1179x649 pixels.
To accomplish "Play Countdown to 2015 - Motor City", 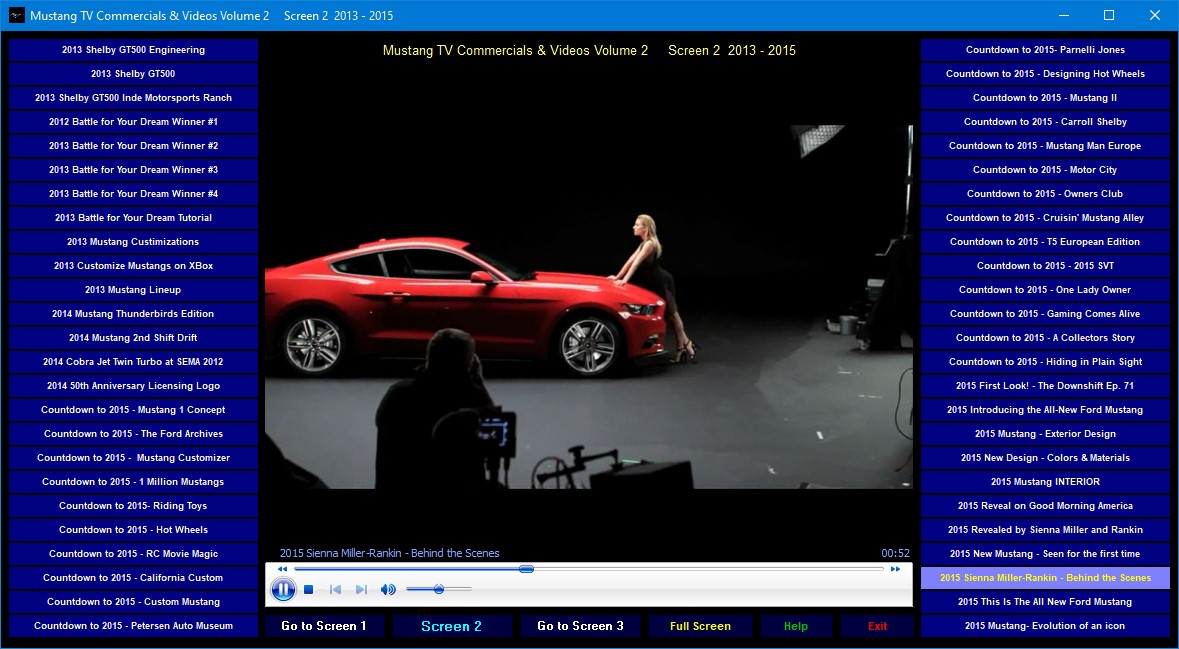I will coord(1045,170).
